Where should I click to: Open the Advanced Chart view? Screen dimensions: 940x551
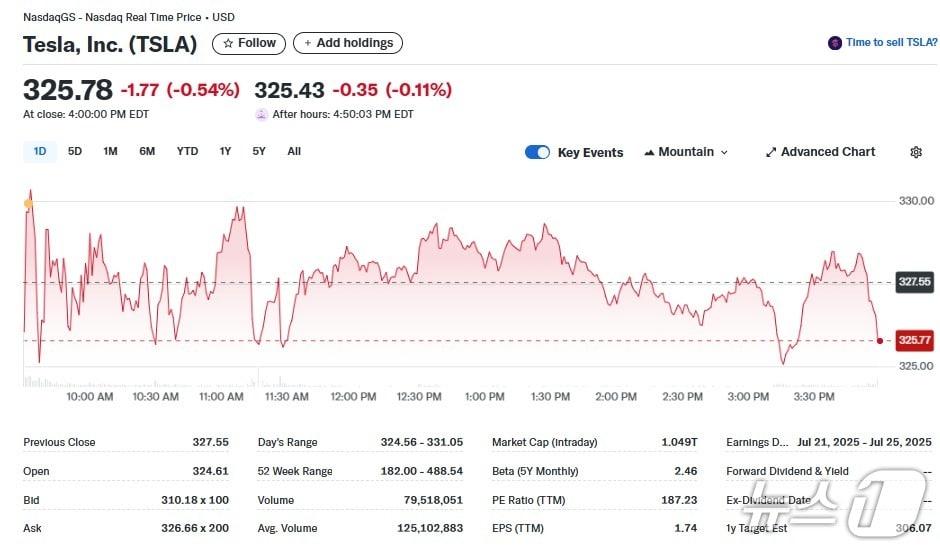coord(820,152)
